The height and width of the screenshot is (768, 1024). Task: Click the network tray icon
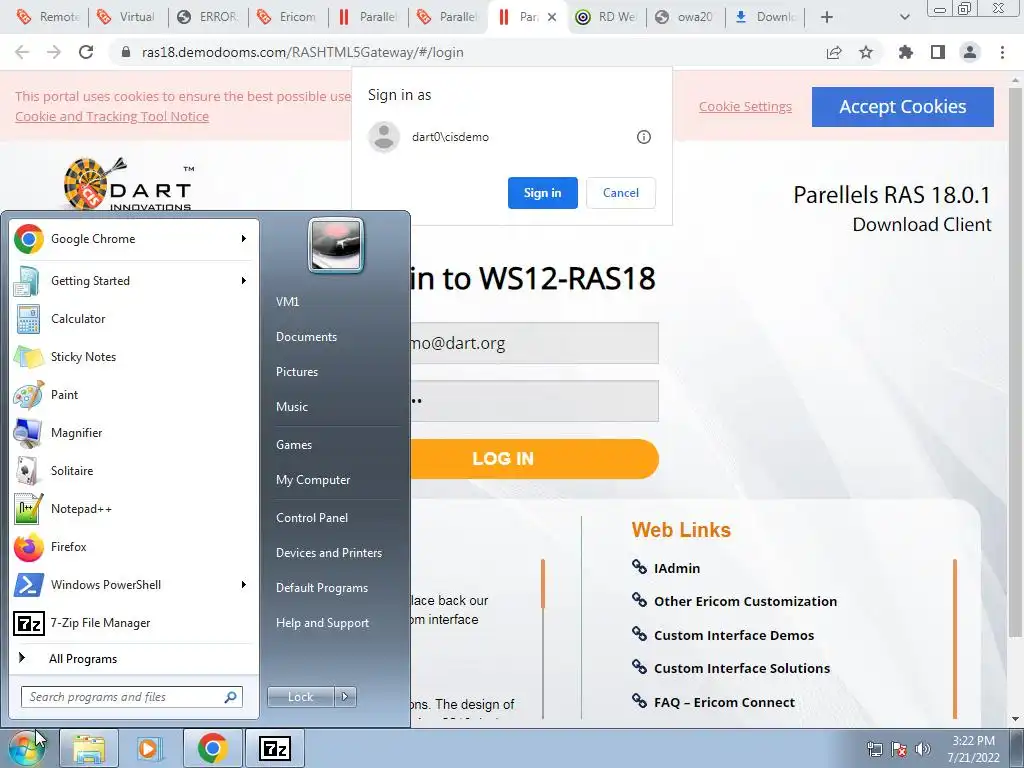[x=874, y=749]
